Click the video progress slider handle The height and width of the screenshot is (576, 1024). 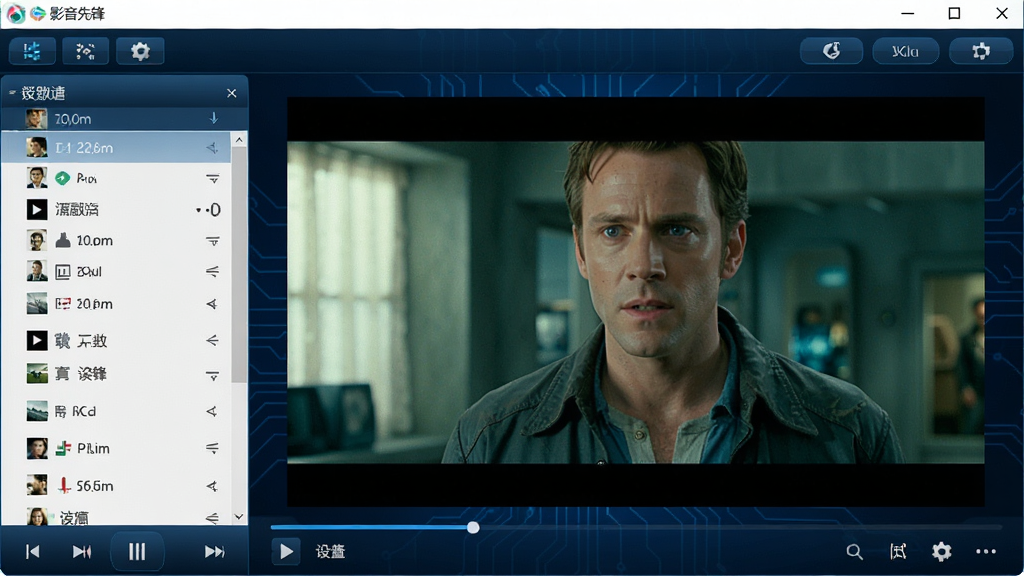click(473, 527)
